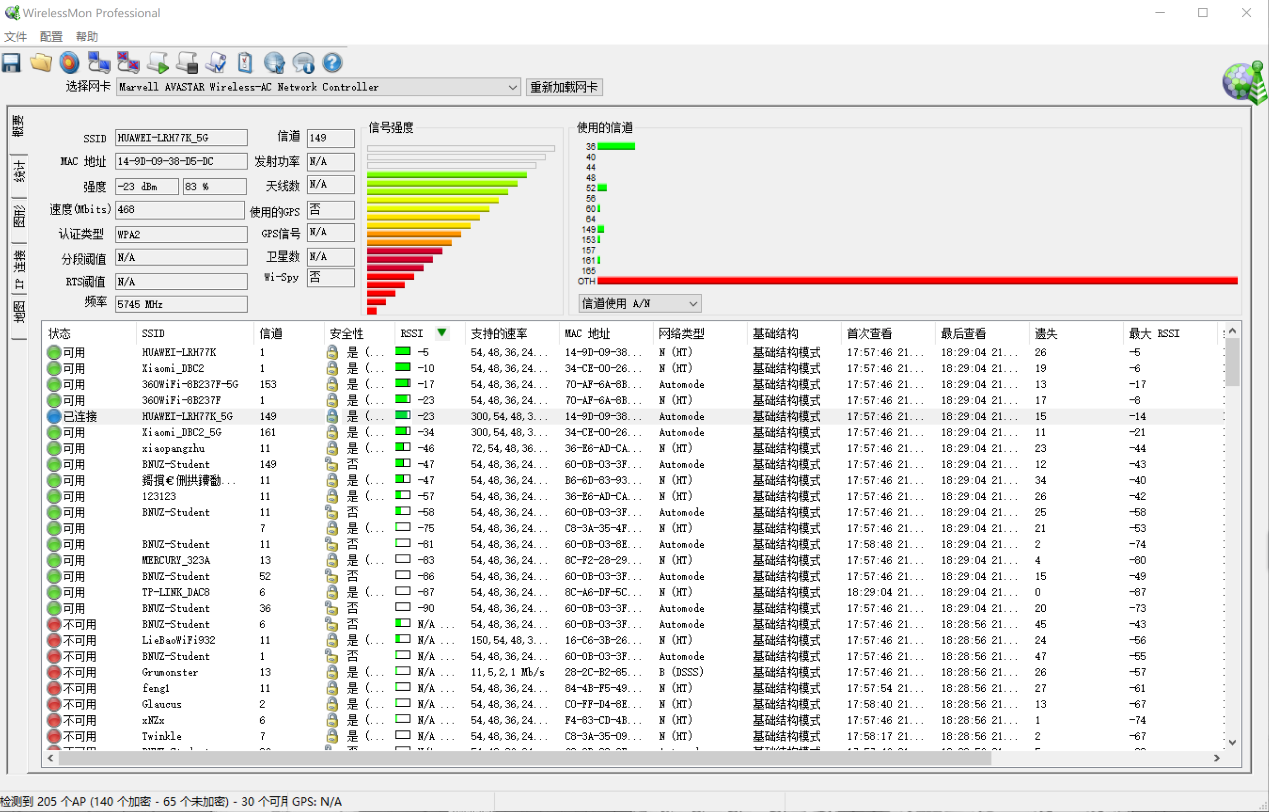Click the clipboard checklist toolbar icon
Viewport: 1269px width, 812px height.
(x=245, y=63)
